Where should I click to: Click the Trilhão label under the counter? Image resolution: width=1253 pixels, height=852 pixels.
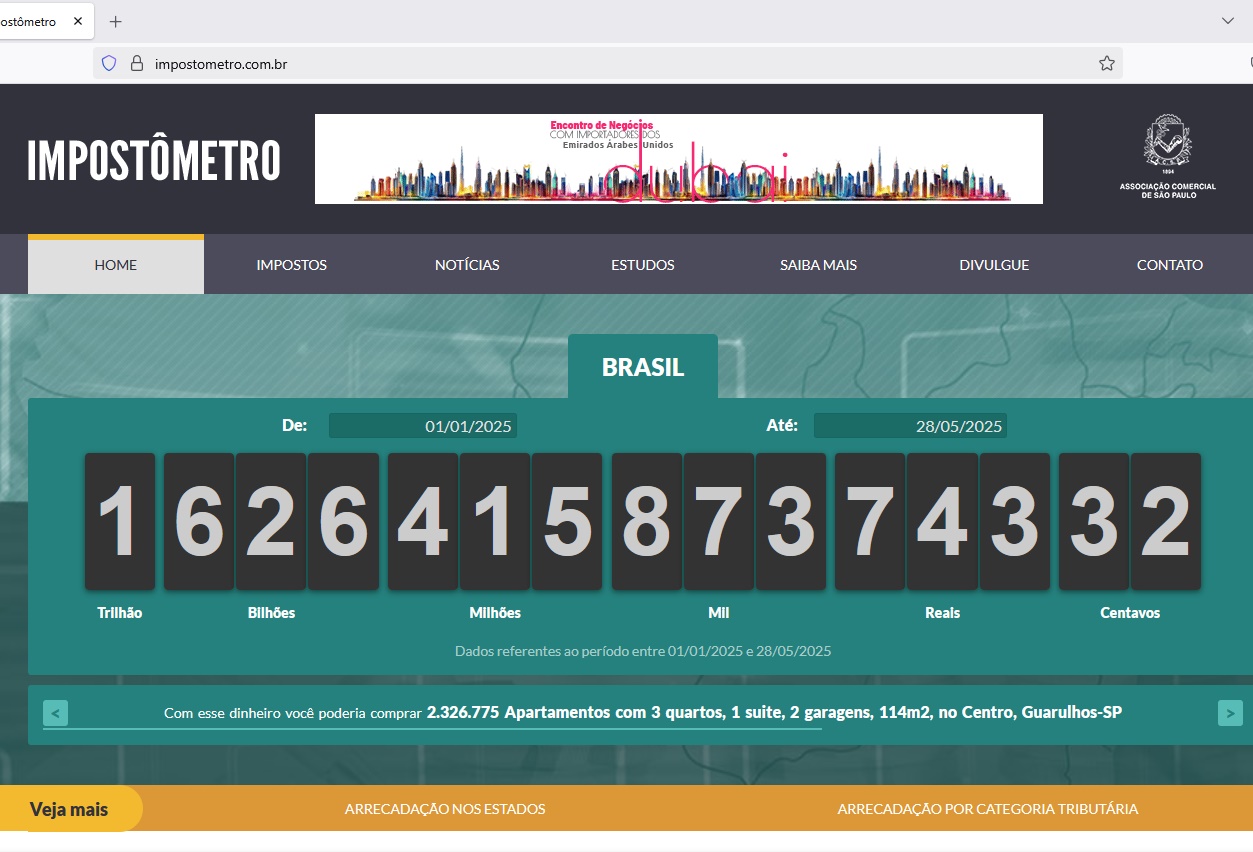tap(120, 613)
